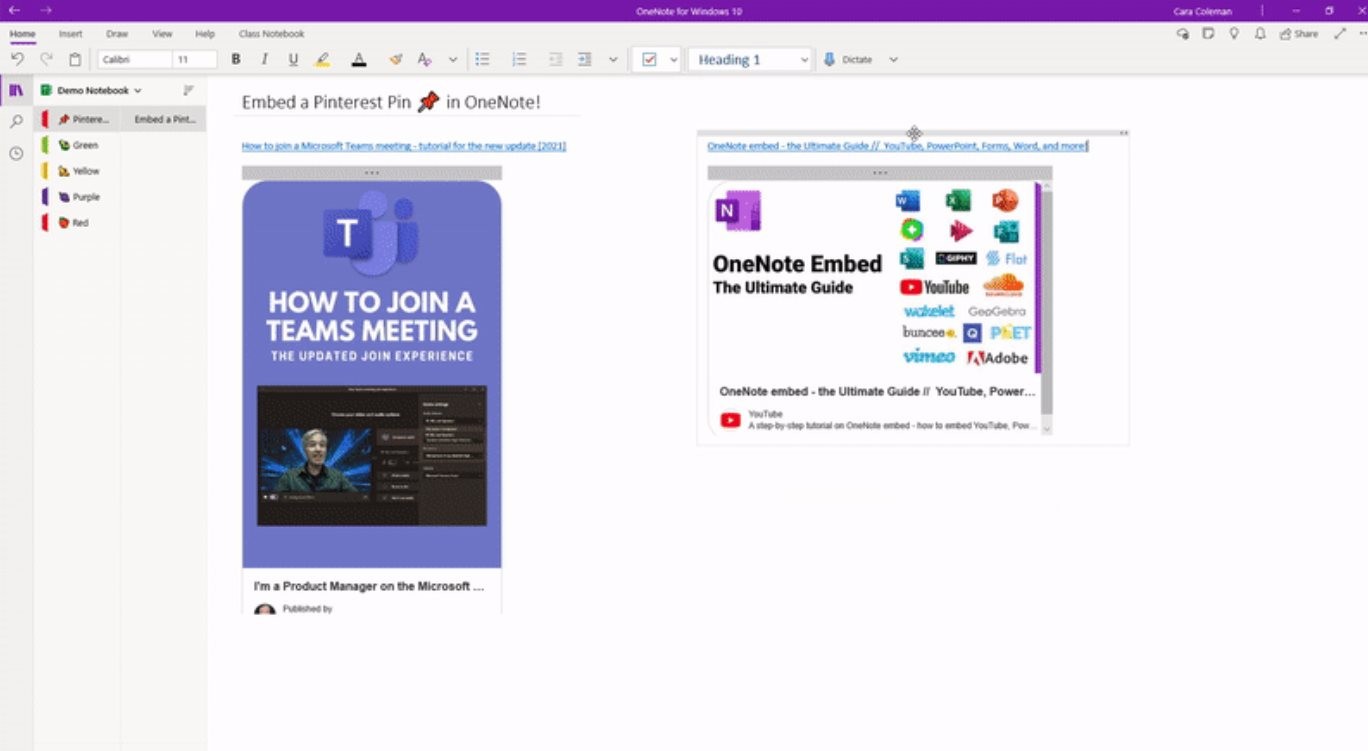Select the Green section

[79, 145]
